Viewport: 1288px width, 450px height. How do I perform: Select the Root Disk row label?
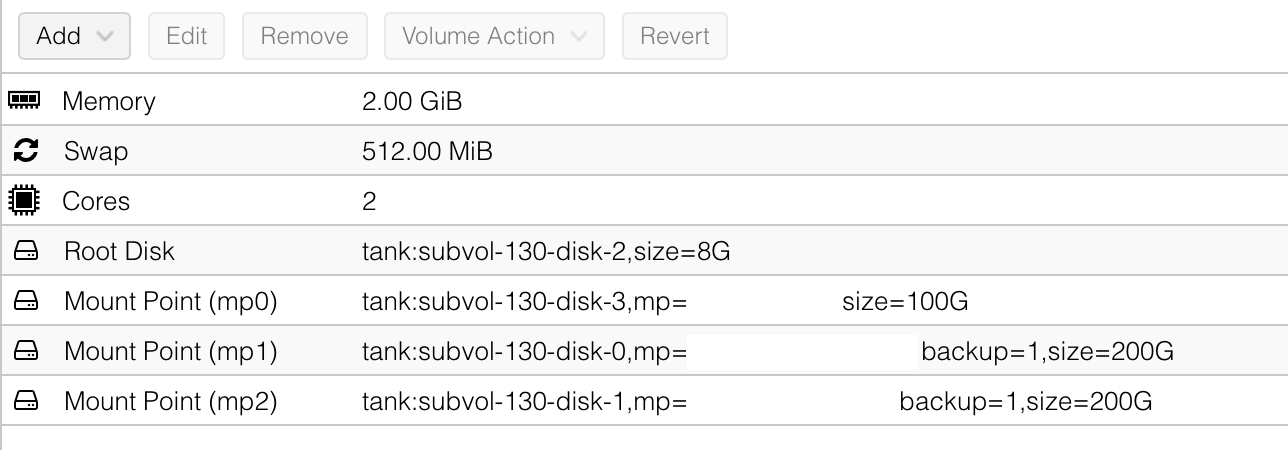pos(119,251)
